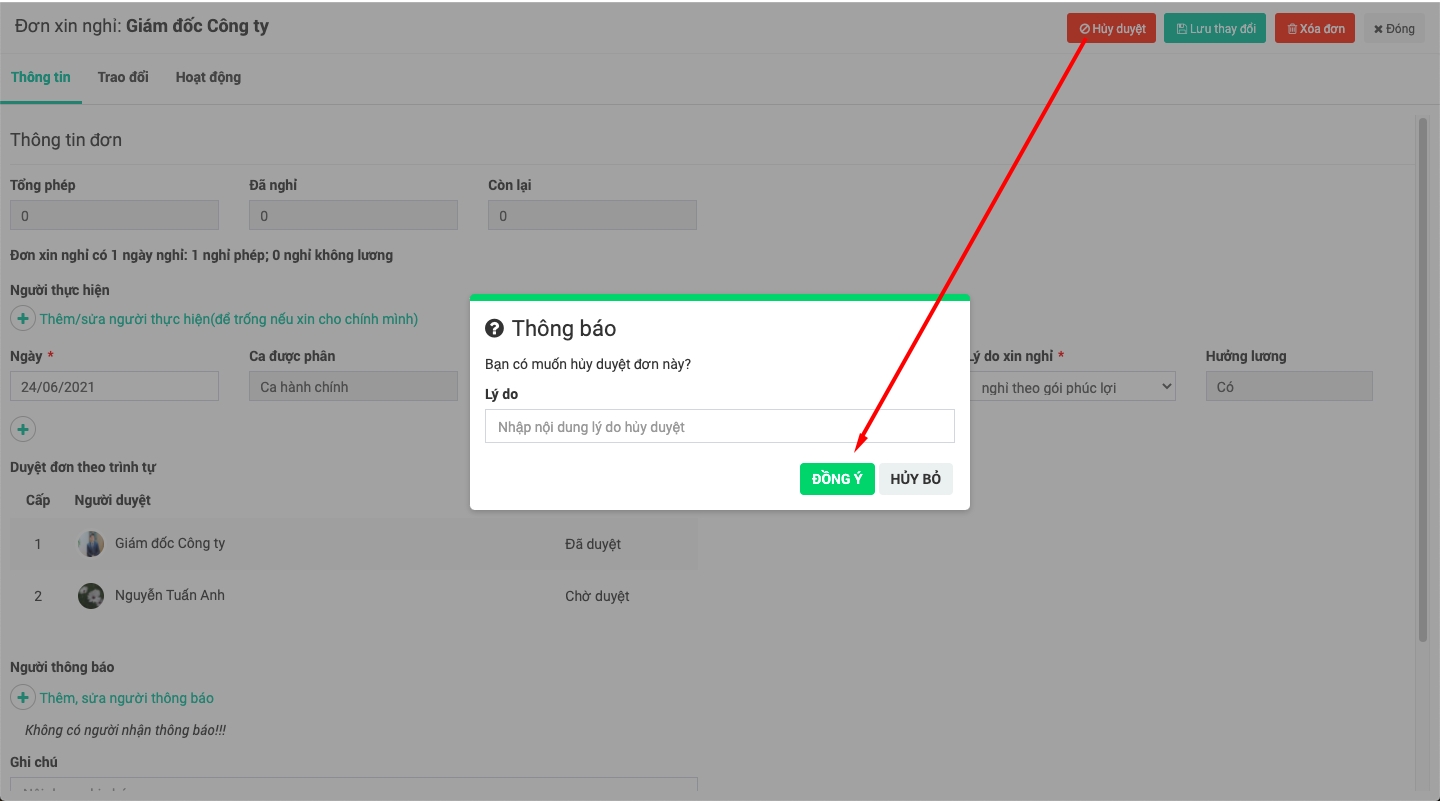Switch to the Trao đổi tab
1440x801 pixels.
[x=123, y=77]
